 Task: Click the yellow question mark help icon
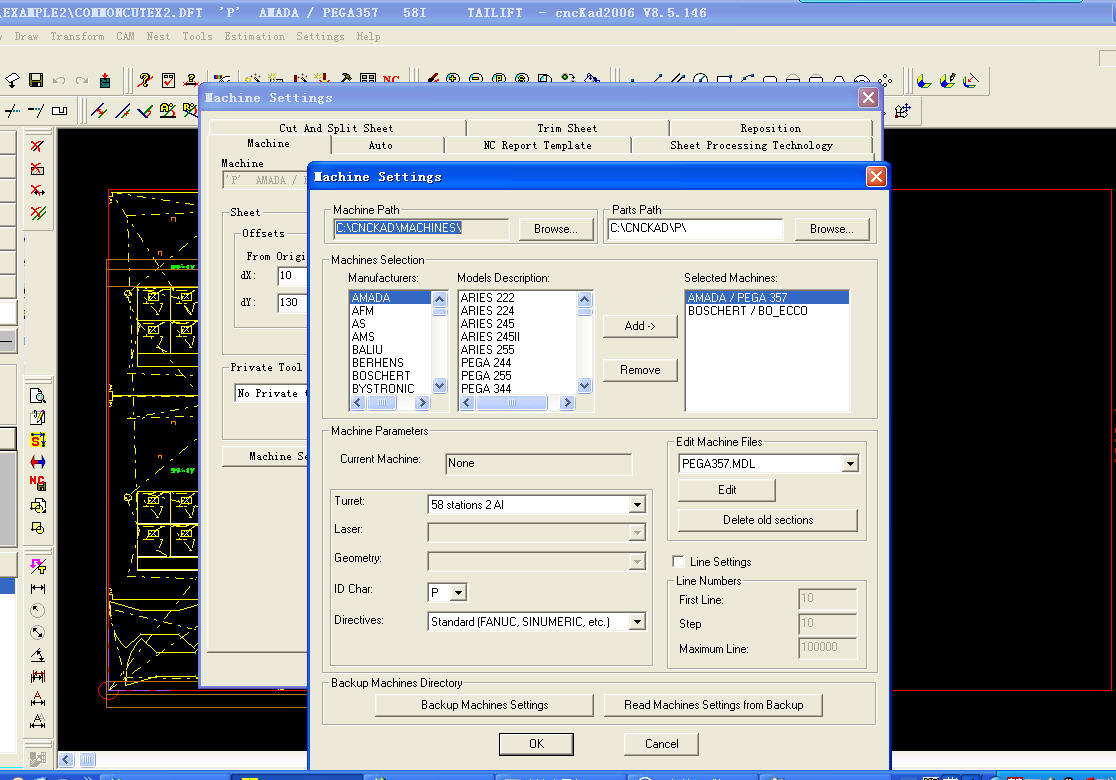[144, 80]
